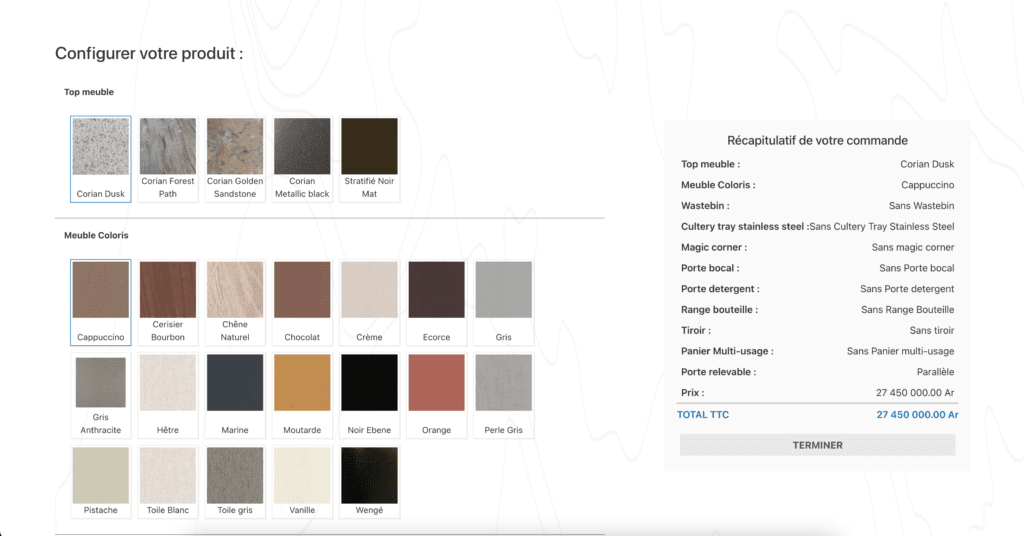Screen dimensions: 1024x536
Task: Select Corian Metallic black top
Action: pyautogui.click(x=302, y=147)
